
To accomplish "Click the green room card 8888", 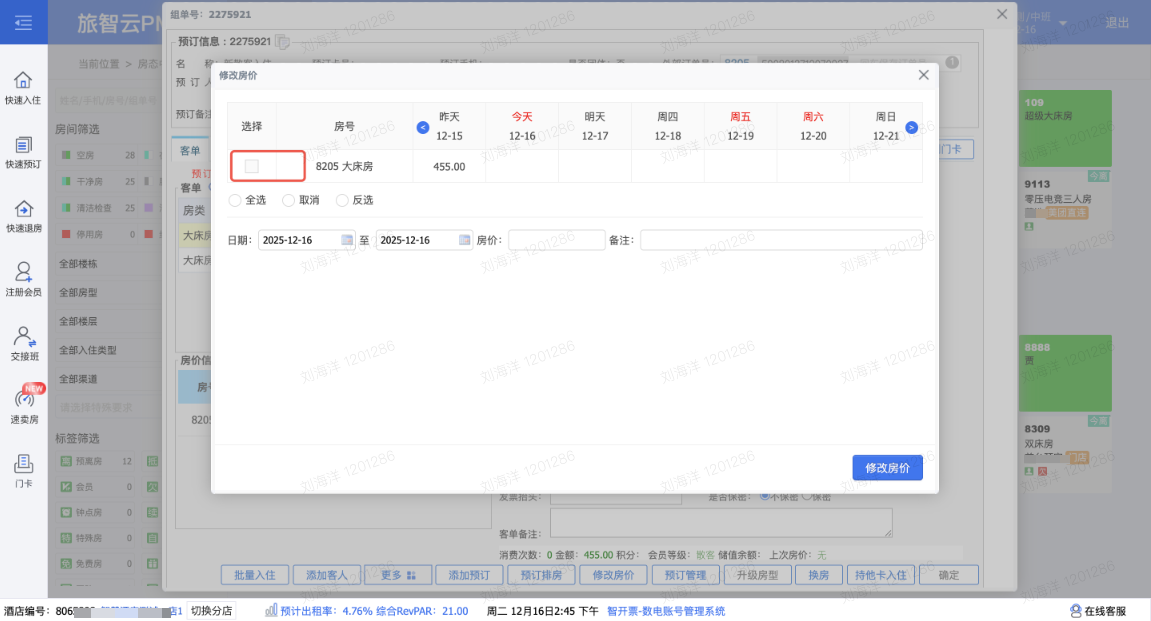I will [1065, 374].
